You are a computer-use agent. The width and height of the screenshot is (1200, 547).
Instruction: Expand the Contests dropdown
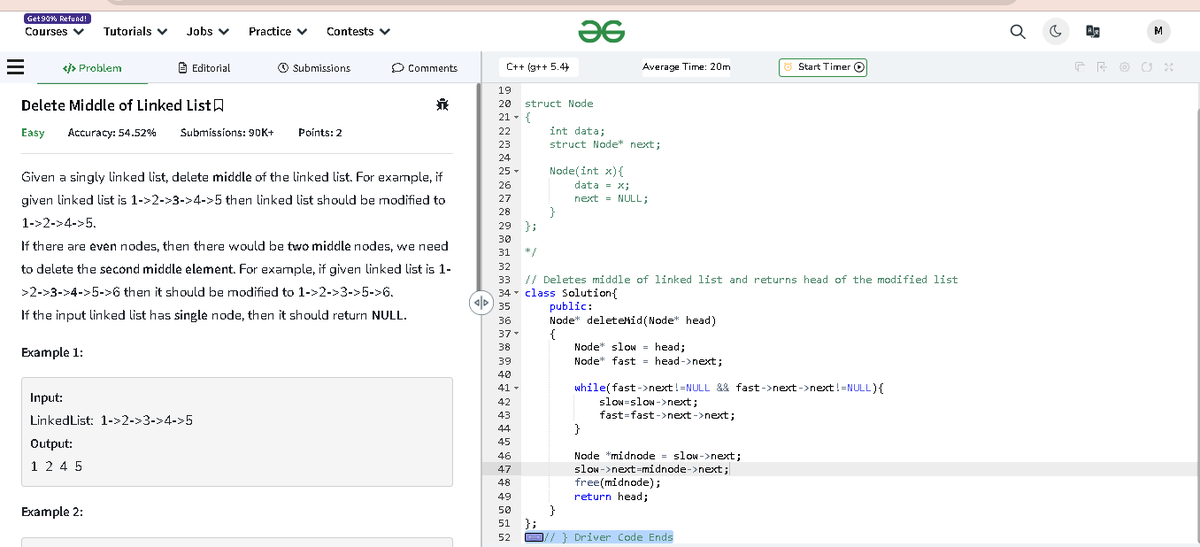pos(357,31)
